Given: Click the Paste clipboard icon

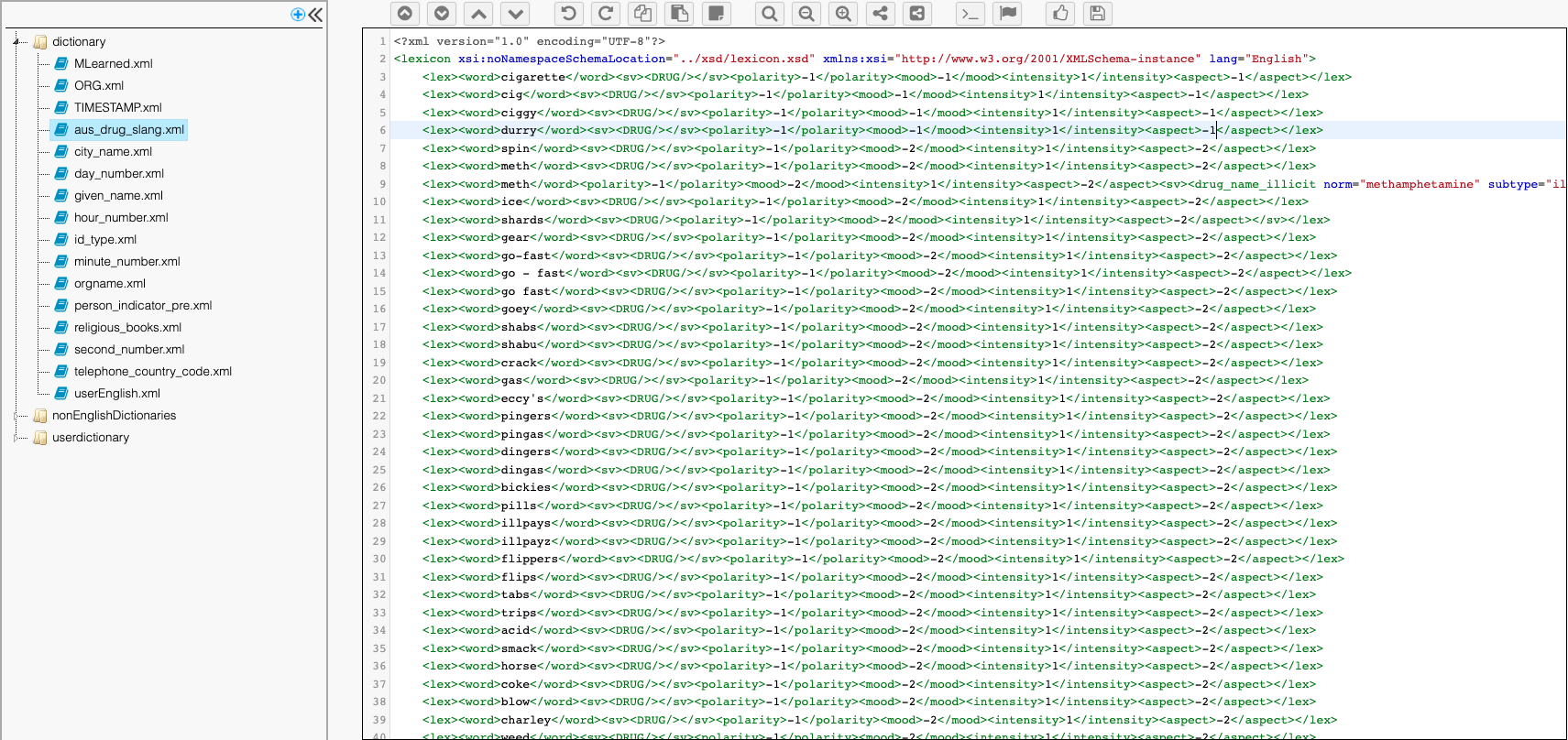Looking at the screenshot, I should pyautogui.click(x=679, y=14).
